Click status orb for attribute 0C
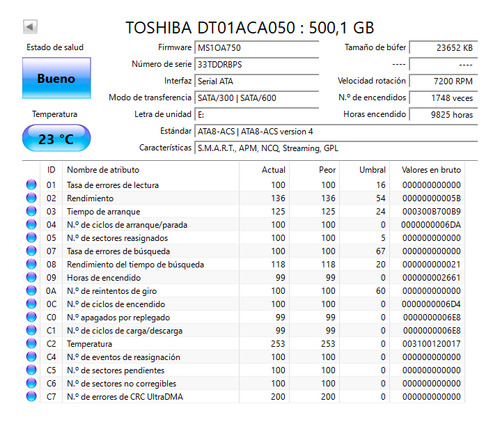500x438 pixels. coord(31,304)
